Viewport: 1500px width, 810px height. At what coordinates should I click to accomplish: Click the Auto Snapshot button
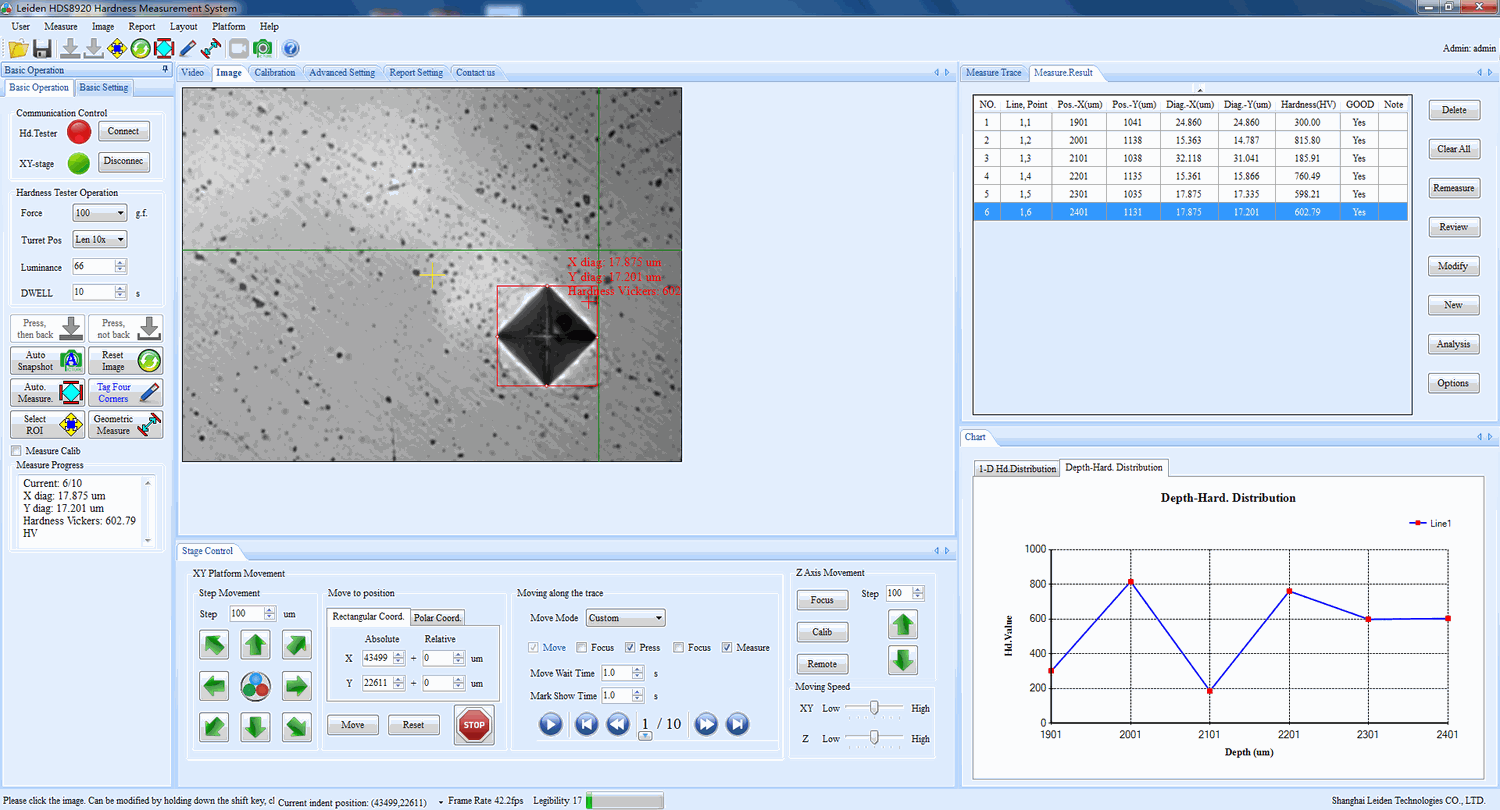[47, 361]
